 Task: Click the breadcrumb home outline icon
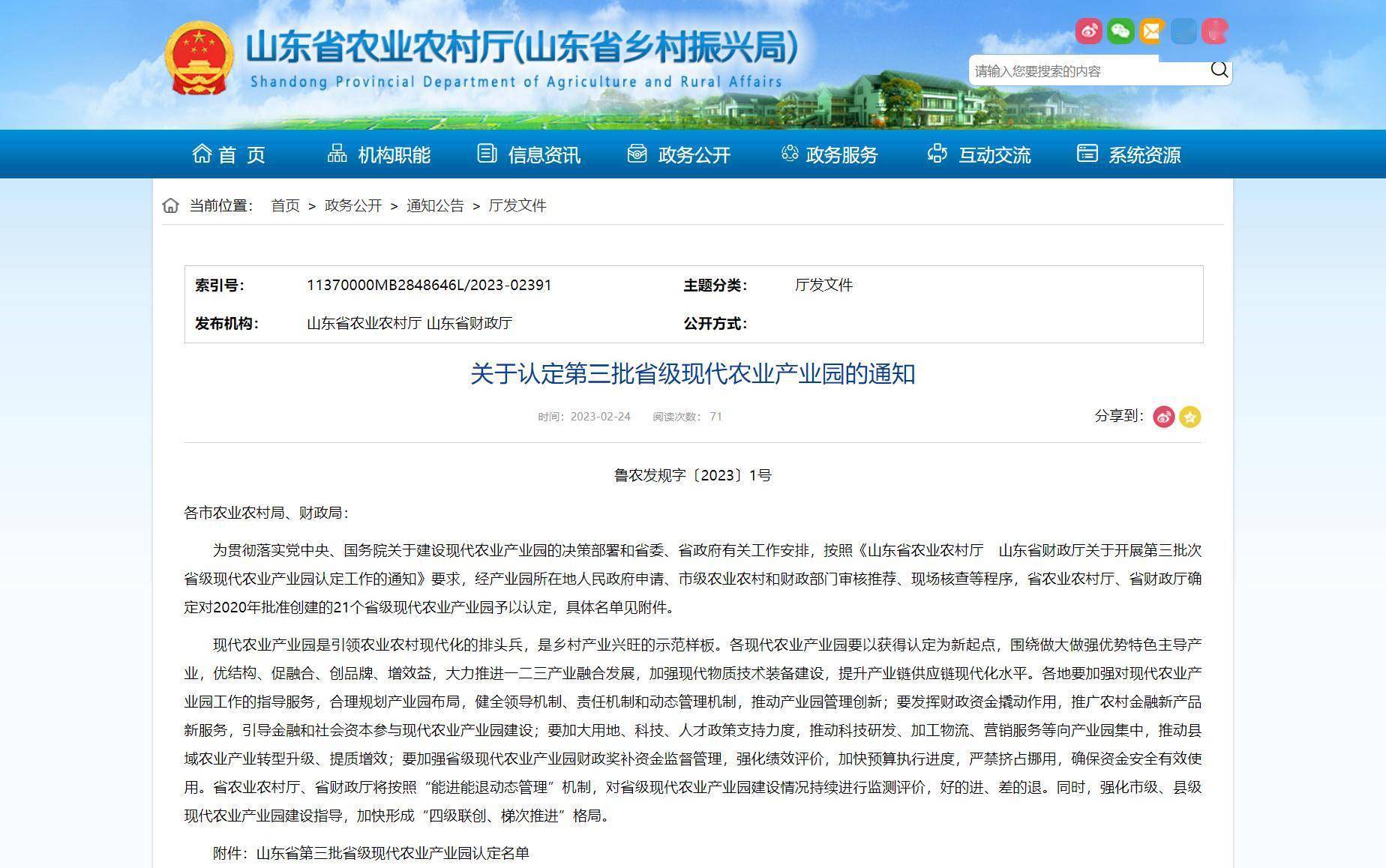(170, 205)
